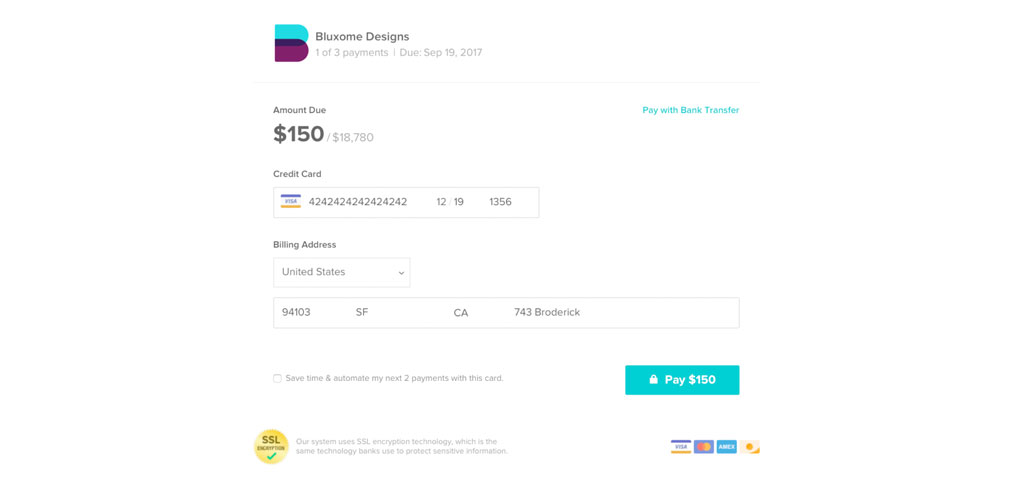The height and width of the screenshot is (498, 1011).
Task: Click the Visa logo in footer
Action: coord(681,446)
